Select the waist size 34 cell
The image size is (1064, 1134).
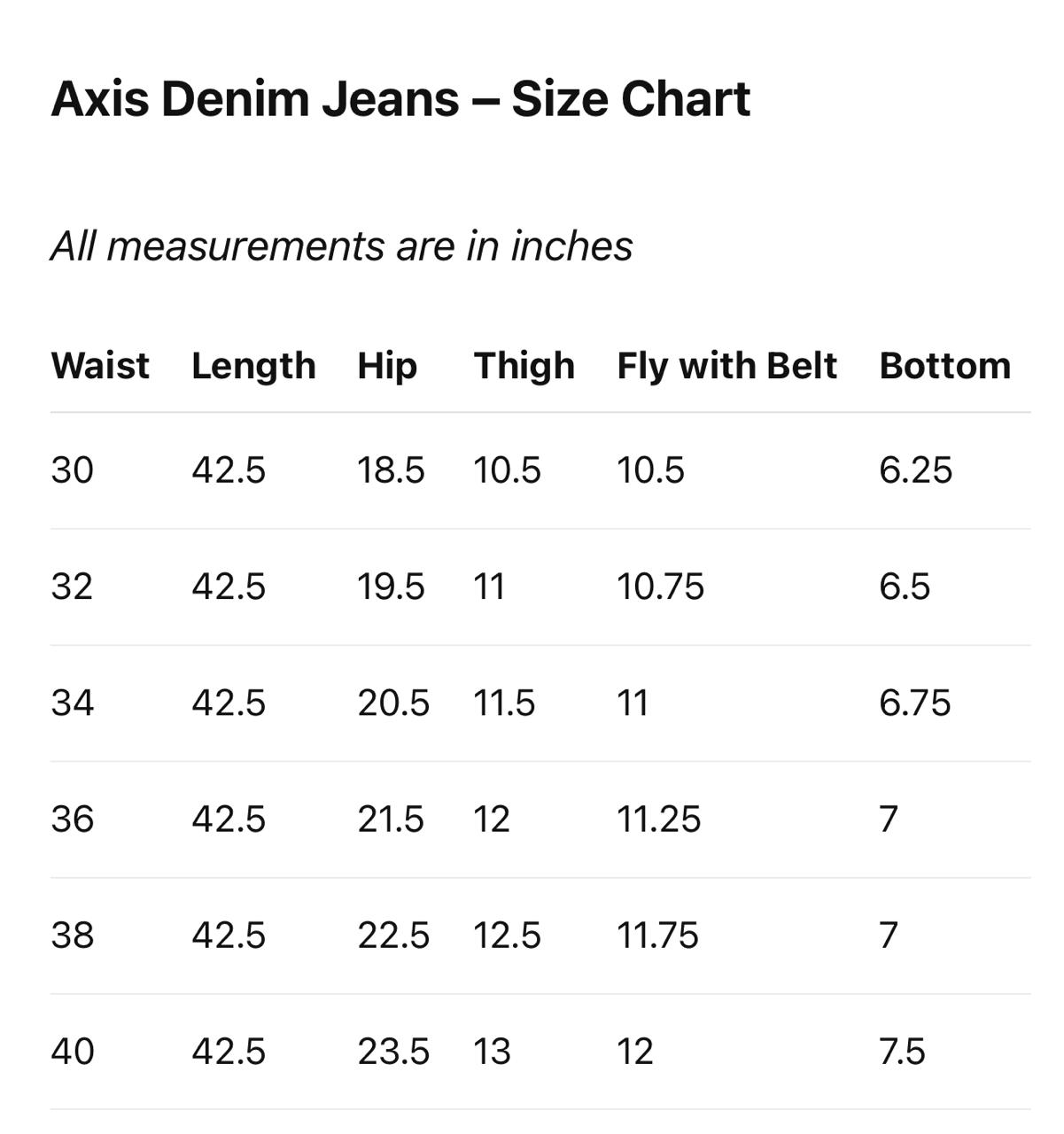[72, 703]
